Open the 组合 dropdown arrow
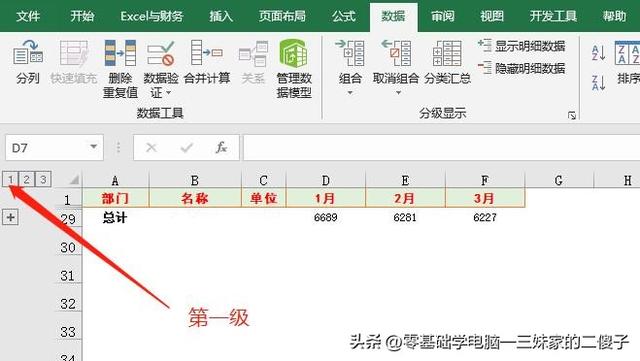This screenshot has height=361, width=640. (x=350, y=93)
